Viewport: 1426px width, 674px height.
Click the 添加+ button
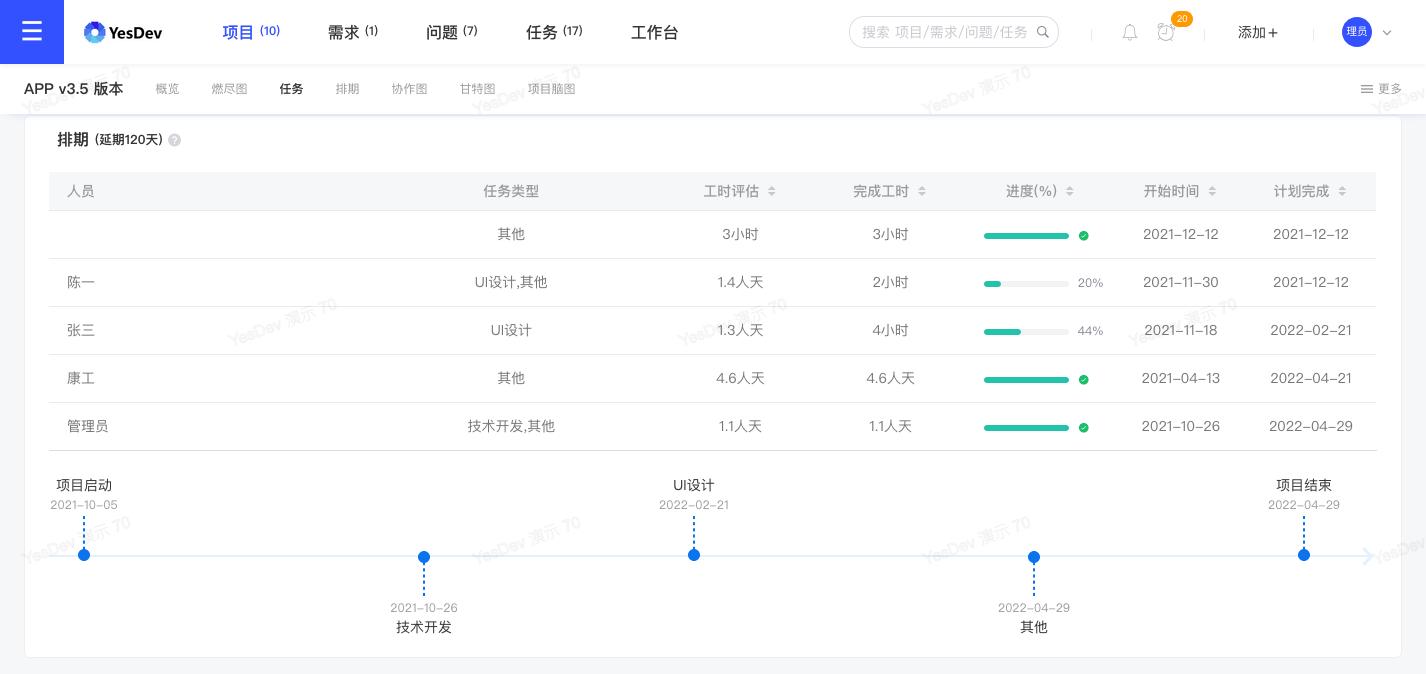coord(1257,32)
